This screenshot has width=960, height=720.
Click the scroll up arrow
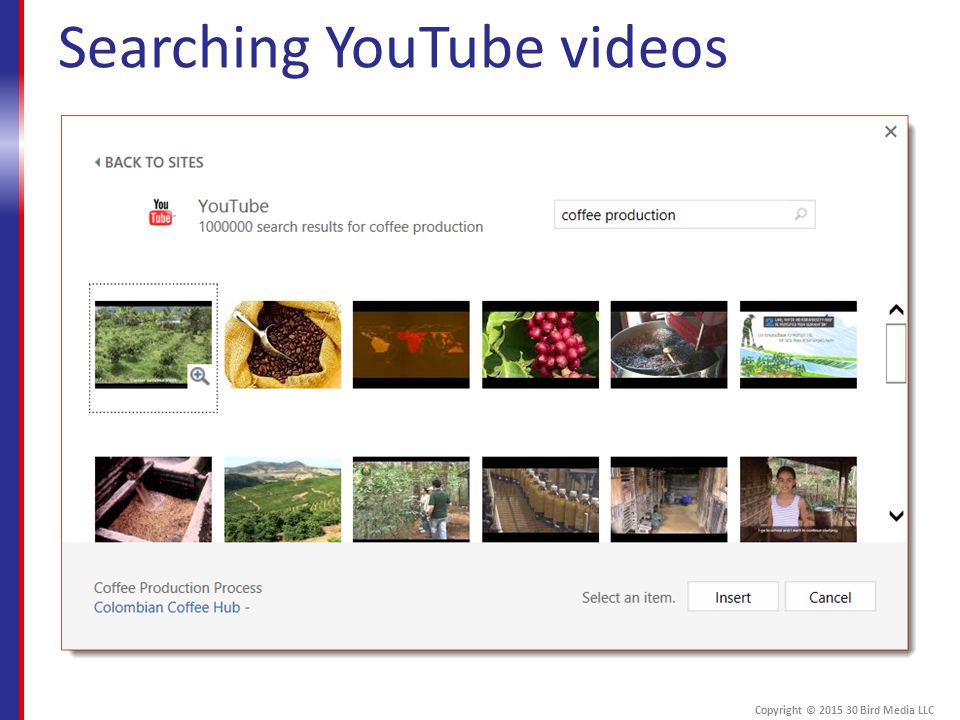pos(896,310)
